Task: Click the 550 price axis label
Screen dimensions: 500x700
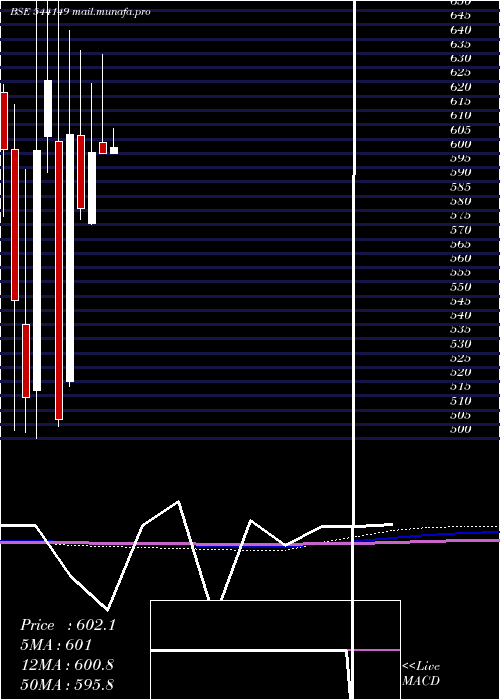Action: coord(460,287)
